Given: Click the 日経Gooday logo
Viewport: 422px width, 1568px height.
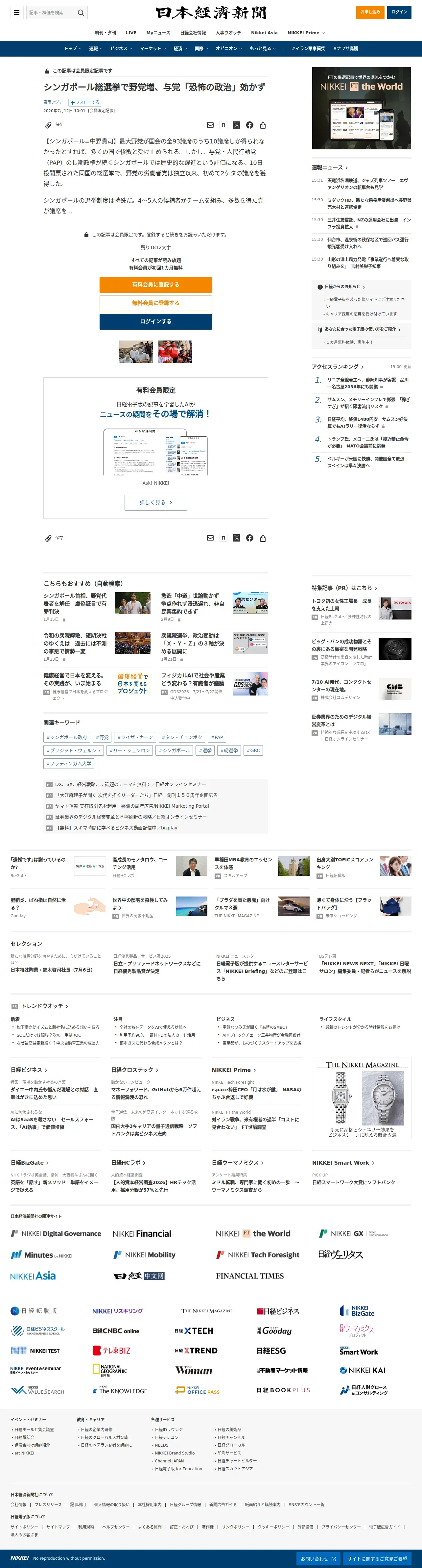Looking at the screenshot, I should [274, 1330].
